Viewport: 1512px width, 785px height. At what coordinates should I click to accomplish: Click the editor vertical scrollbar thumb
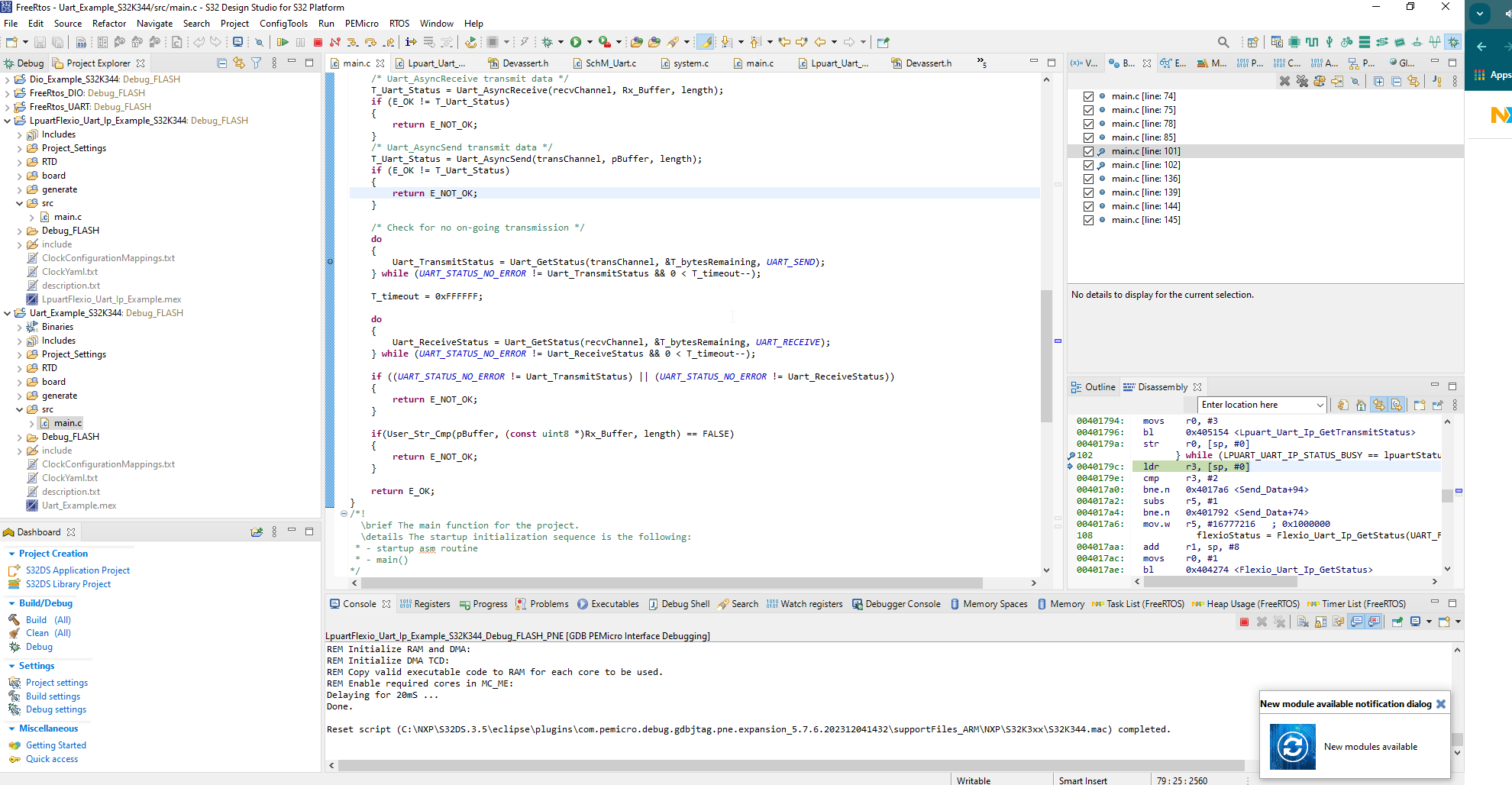(1046, 357)
